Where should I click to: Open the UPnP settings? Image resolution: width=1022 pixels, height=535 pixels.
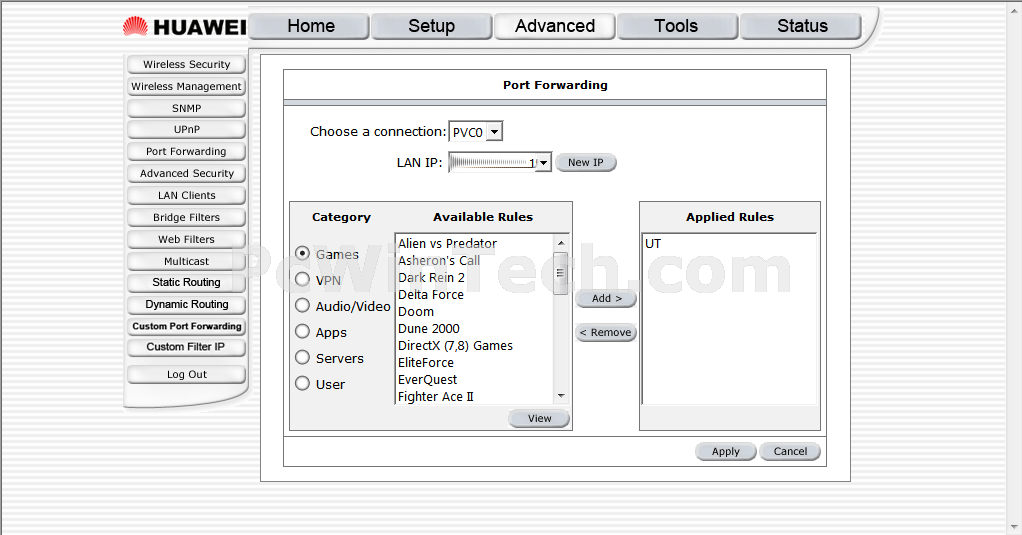pyautogui.click(x=186, y=130)
